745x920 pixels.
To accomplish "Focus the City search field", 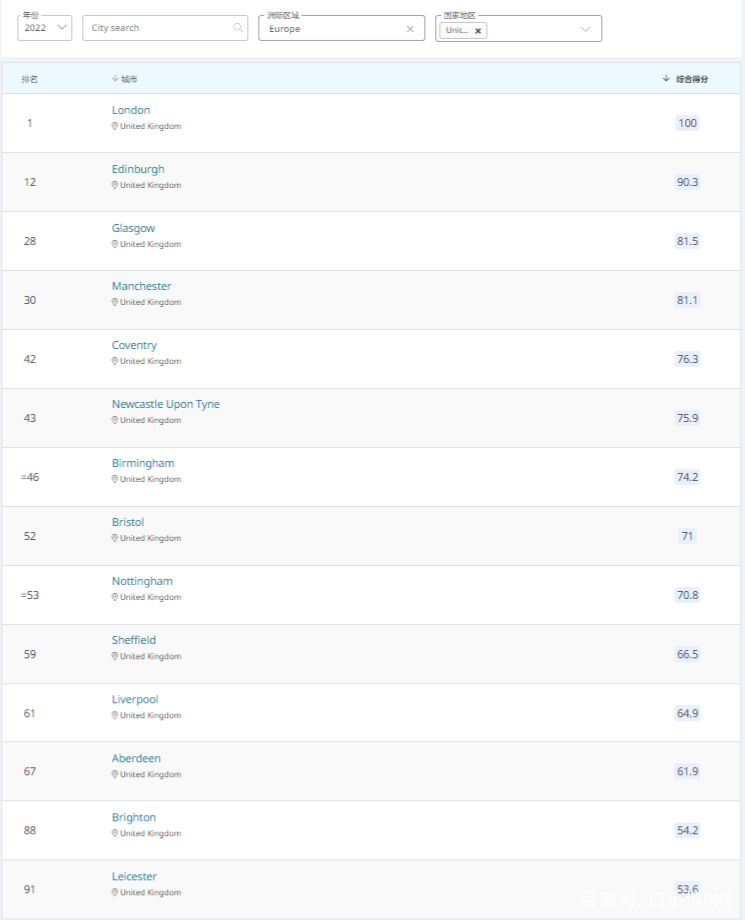I will coord(160,28).
